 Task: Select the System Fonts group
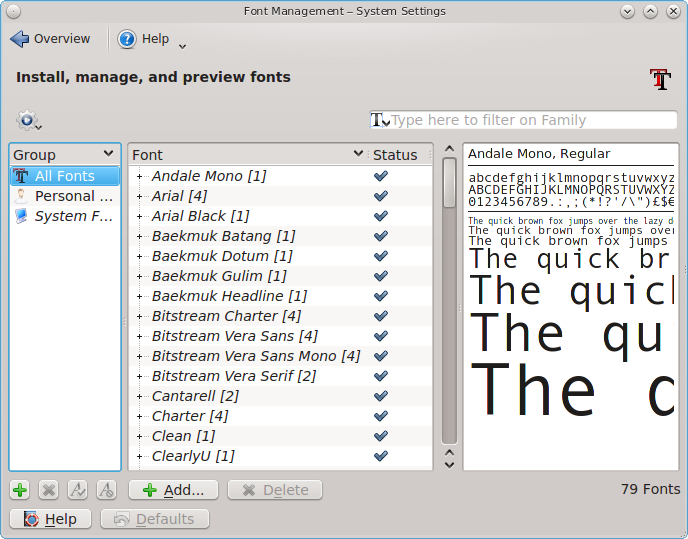64,216
